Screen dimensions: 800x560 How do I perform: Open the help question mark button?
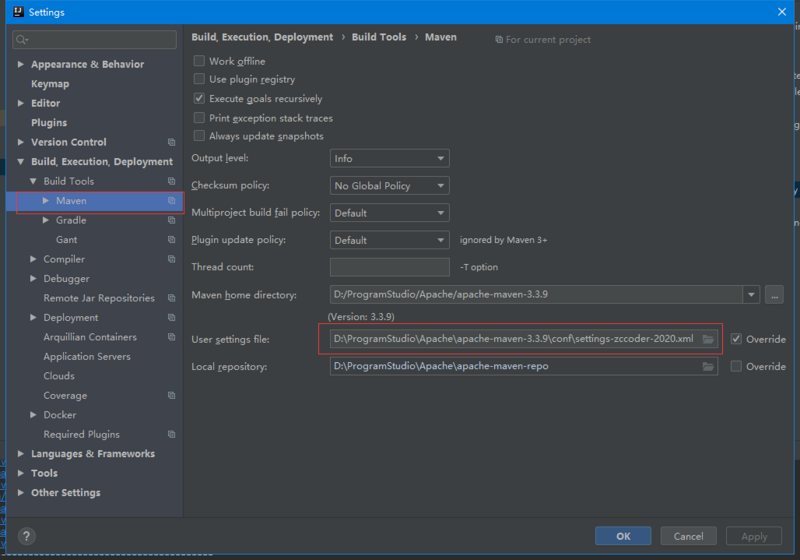click(x=27, y=536)
